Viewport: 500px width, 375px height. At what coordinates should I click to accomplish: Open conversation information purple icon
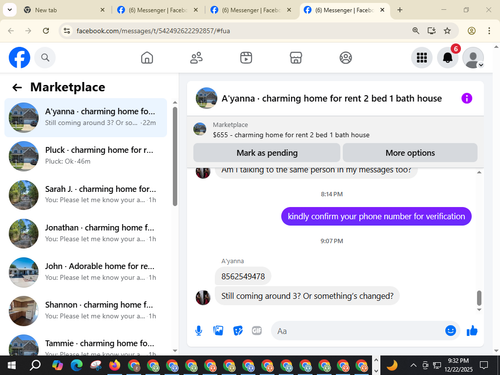(467, 98)
